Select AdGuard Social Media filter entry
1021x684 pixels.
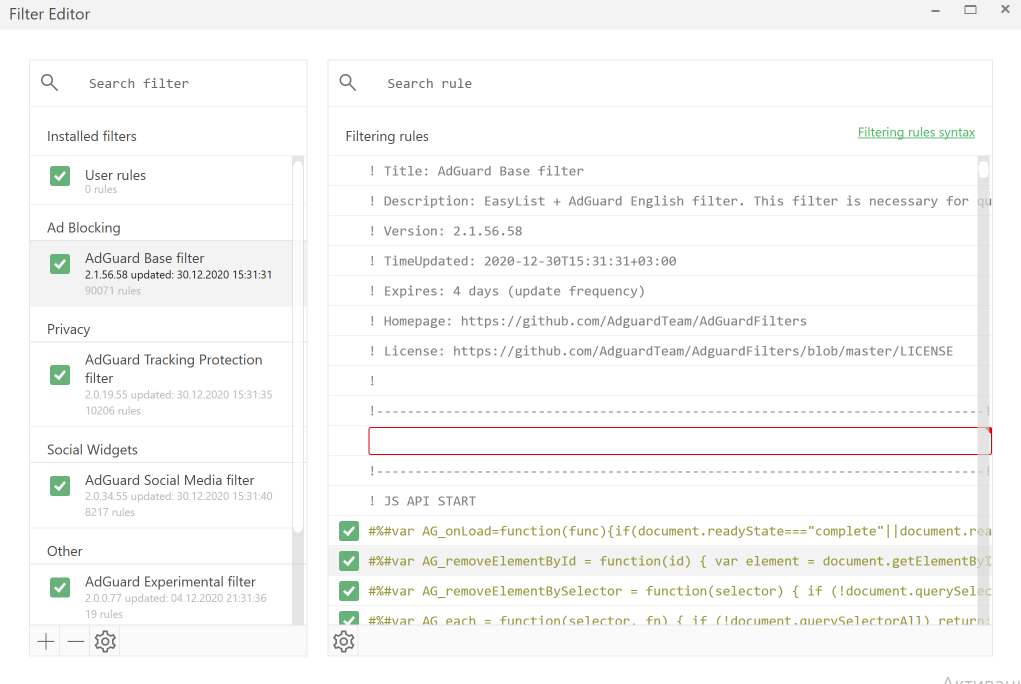click(161, 495)
